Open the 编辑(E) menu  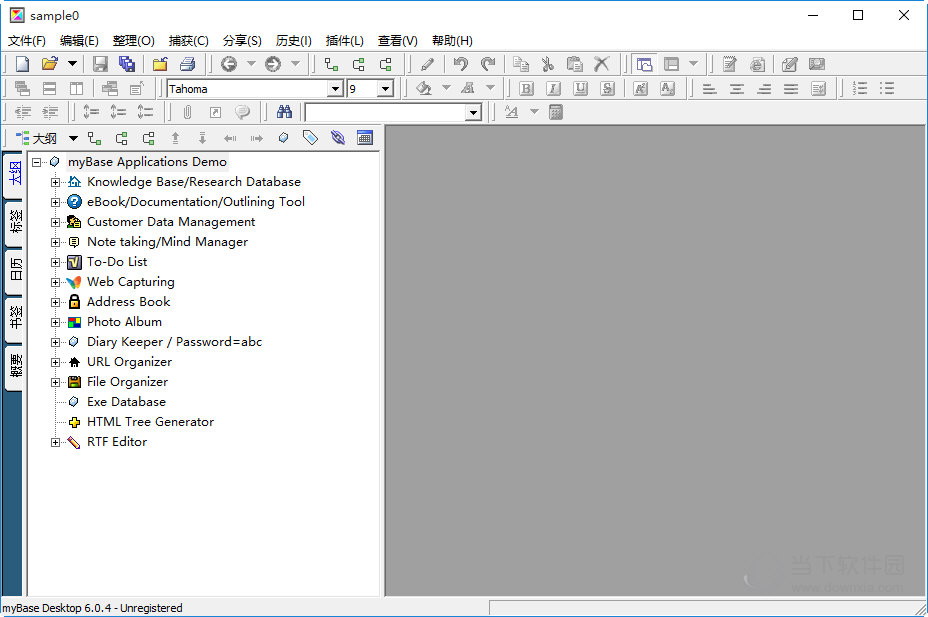79,40
